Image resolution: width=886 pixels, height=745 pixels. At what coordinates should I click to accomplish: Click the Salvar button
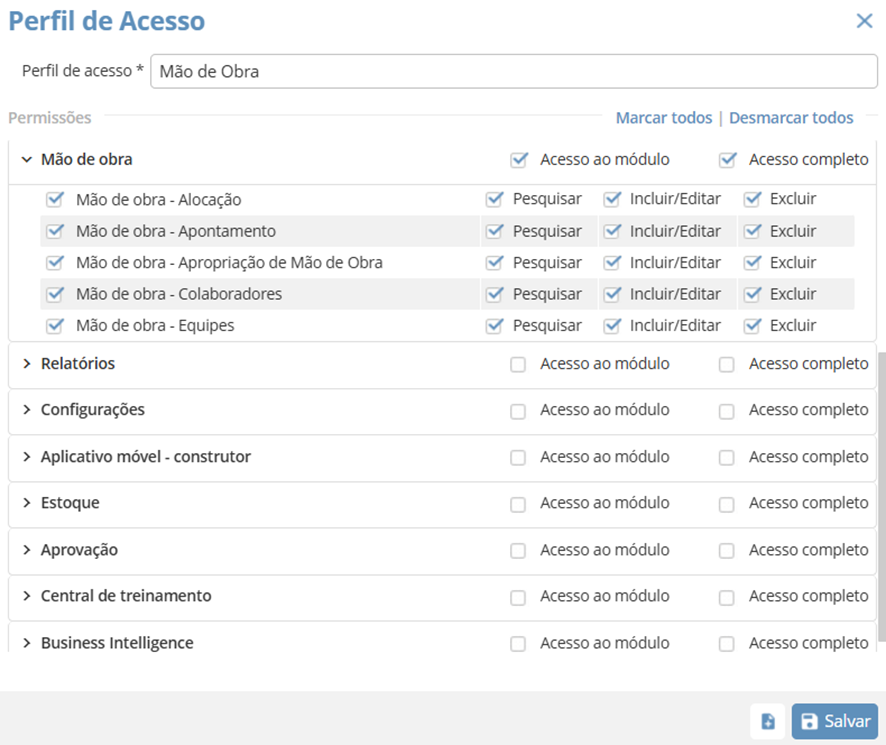[x=835, y=721]
